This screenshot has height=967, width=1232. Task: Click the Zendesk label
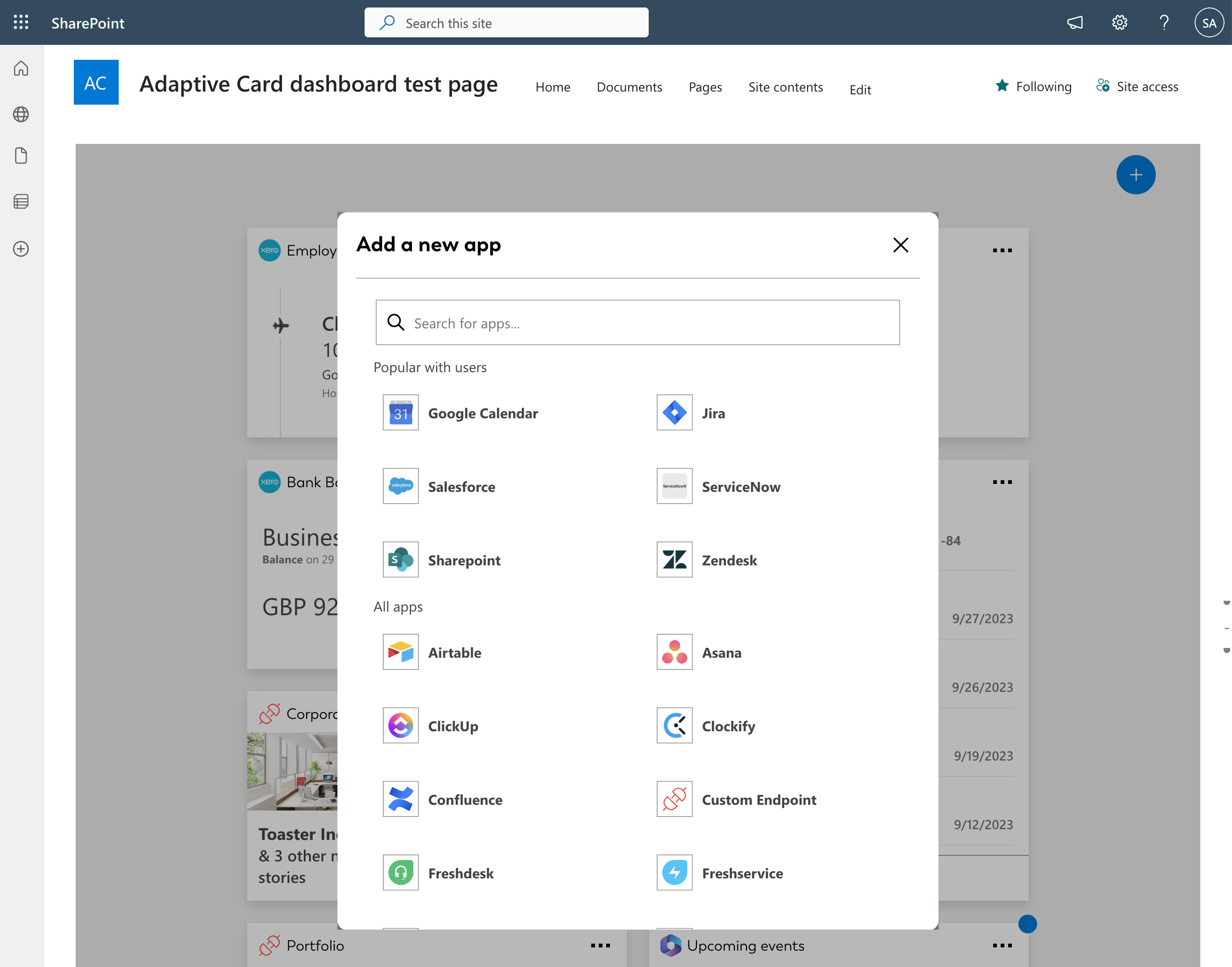pos(729,561)
